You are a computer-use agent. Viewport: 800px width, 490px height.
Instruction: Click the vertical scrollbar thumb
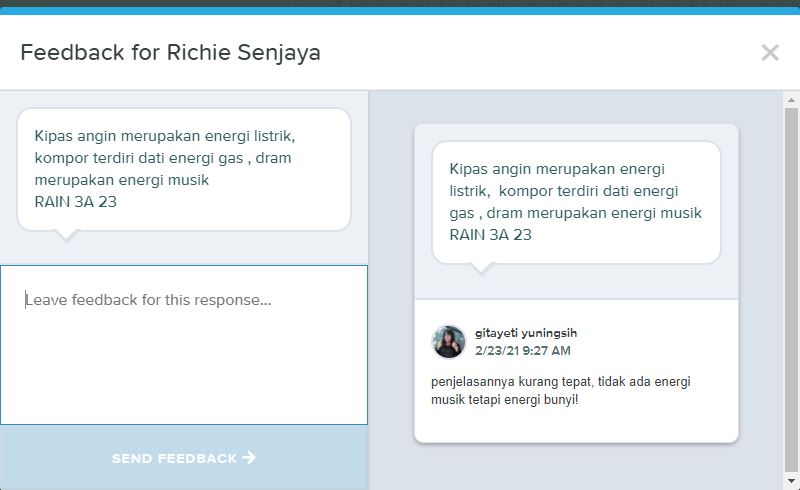click(791, 290)
